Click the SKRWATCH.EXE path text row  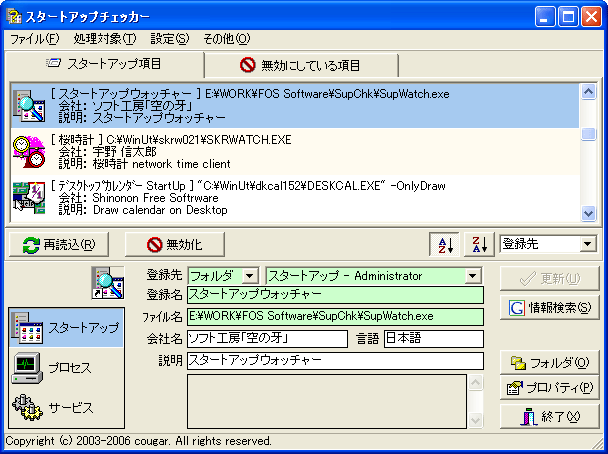[171, 140]
